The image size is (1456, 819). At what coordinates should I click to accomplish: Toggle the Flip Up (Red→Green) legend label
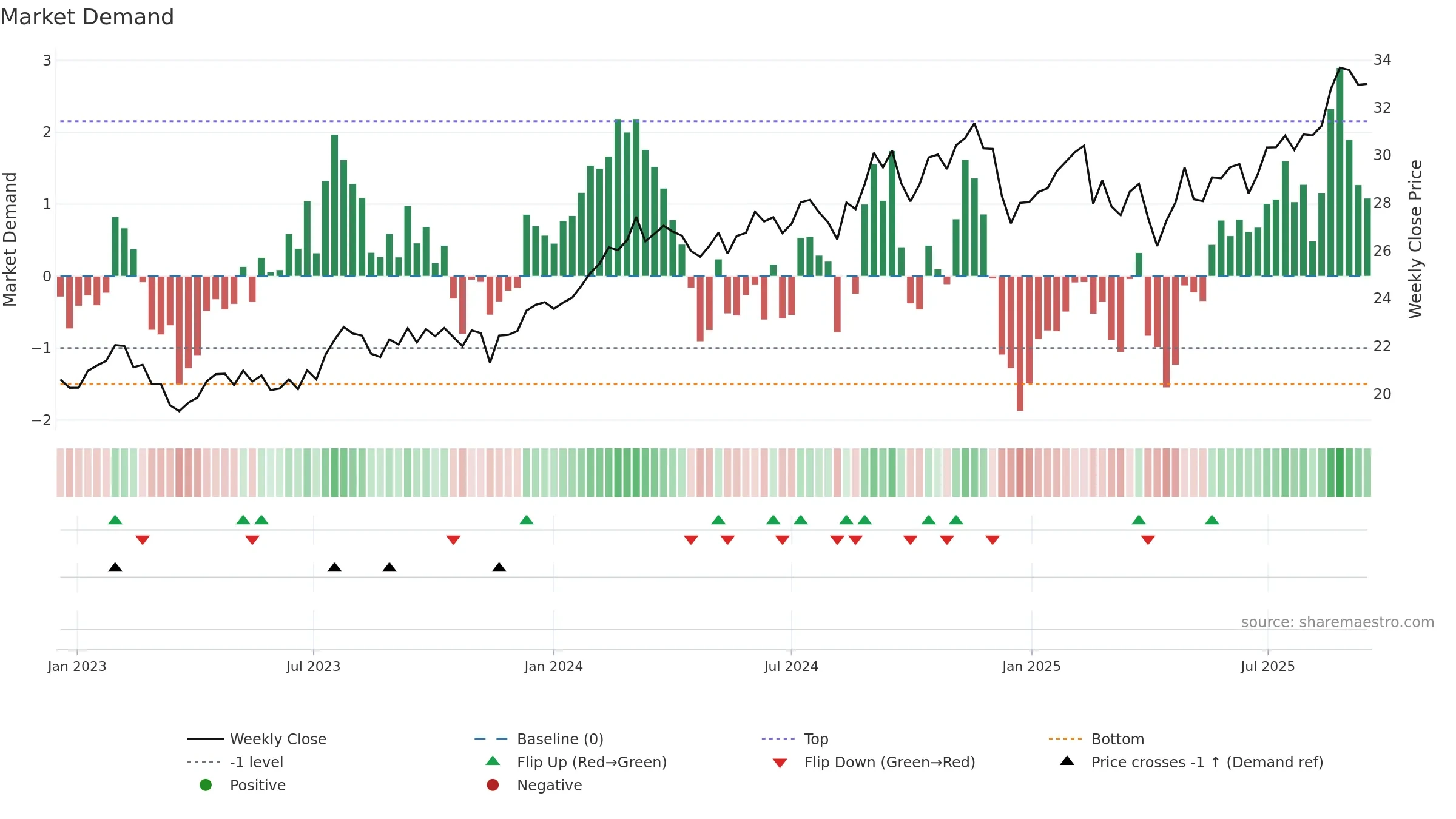591,762
